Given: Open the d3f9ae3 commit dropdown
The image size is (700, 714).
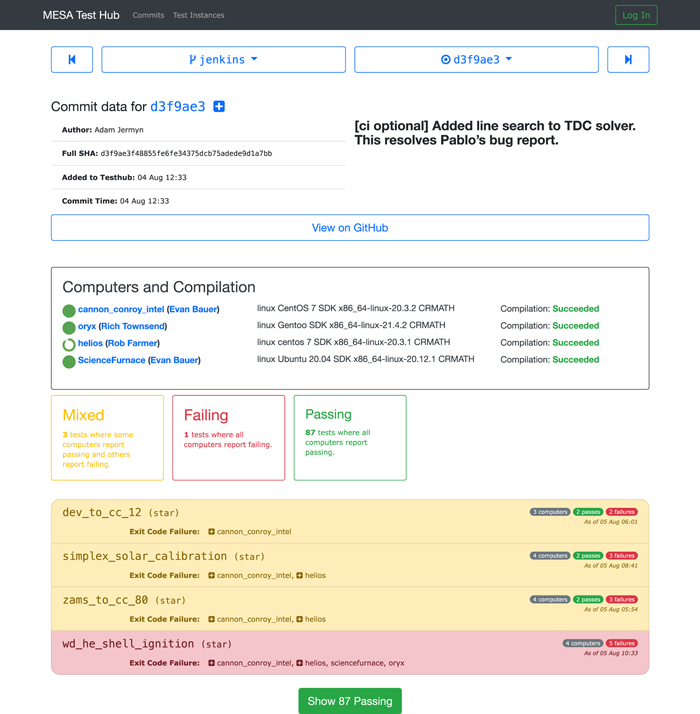Looking at the screenshot, I should click(x=476, y=60).
